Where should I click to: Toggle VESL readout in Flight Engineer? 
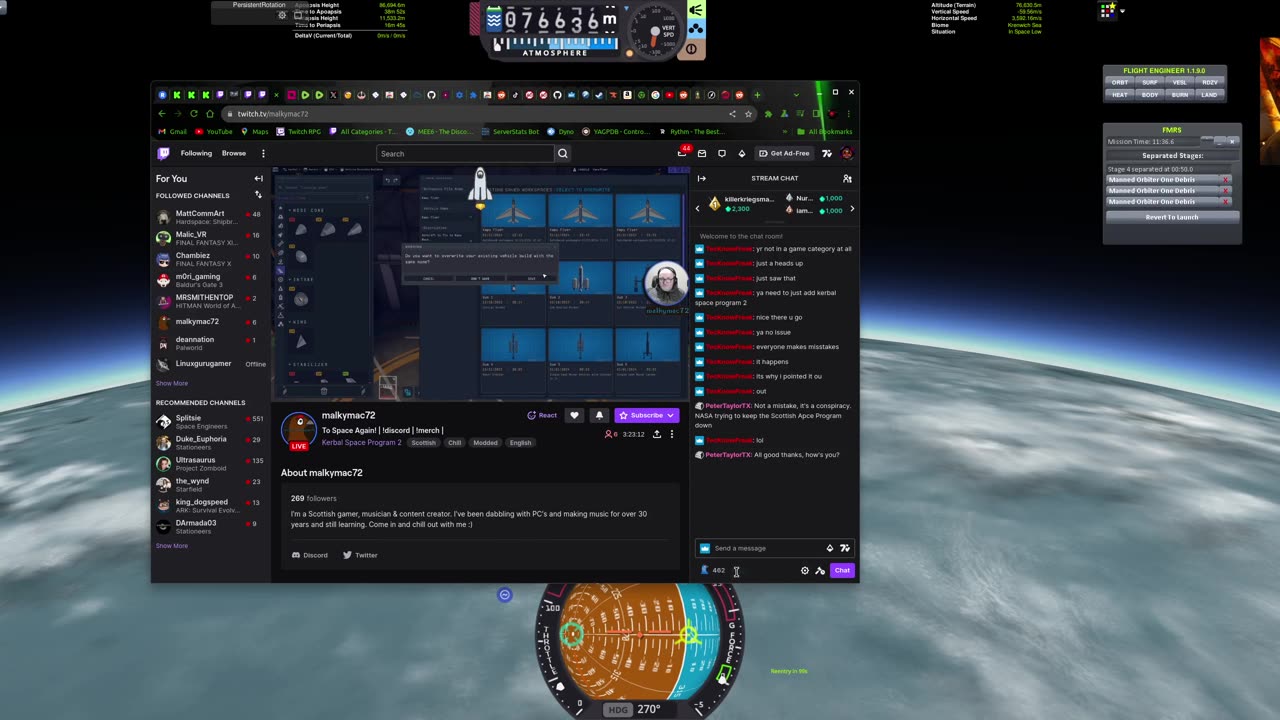[1180, 82]
